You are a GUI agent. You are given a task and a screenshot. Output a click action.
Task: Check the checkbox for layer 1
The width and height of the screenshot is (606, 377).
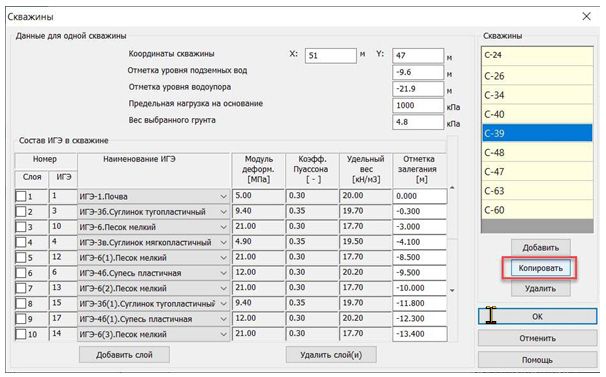coord(21,196)
